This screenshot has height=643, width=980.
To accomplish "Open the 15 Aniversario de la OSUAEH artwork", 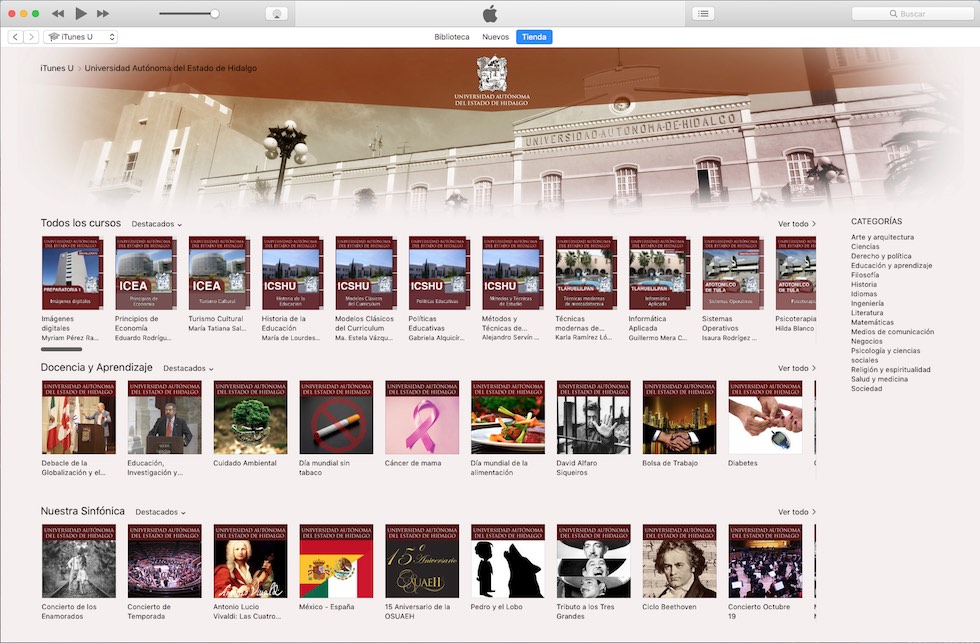I will tap(422, 561).
